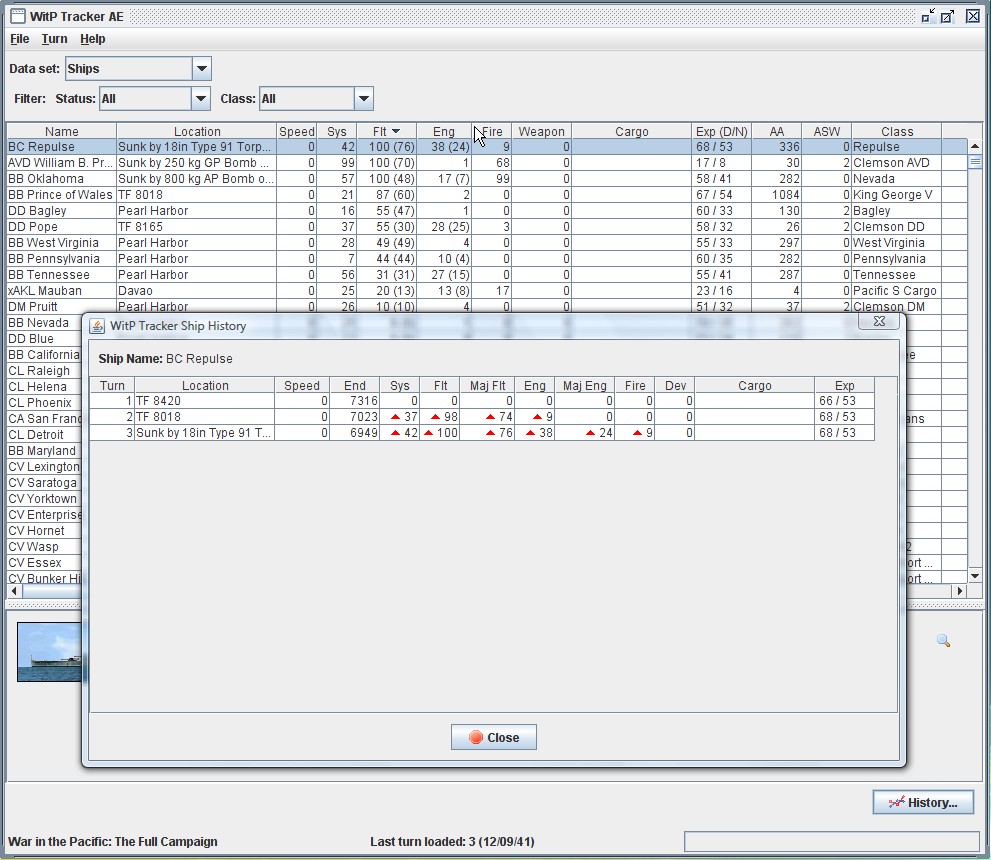Click the magnifying glass search icon
Viewport: 991px width, 860px height.
(x=943, y=641)
